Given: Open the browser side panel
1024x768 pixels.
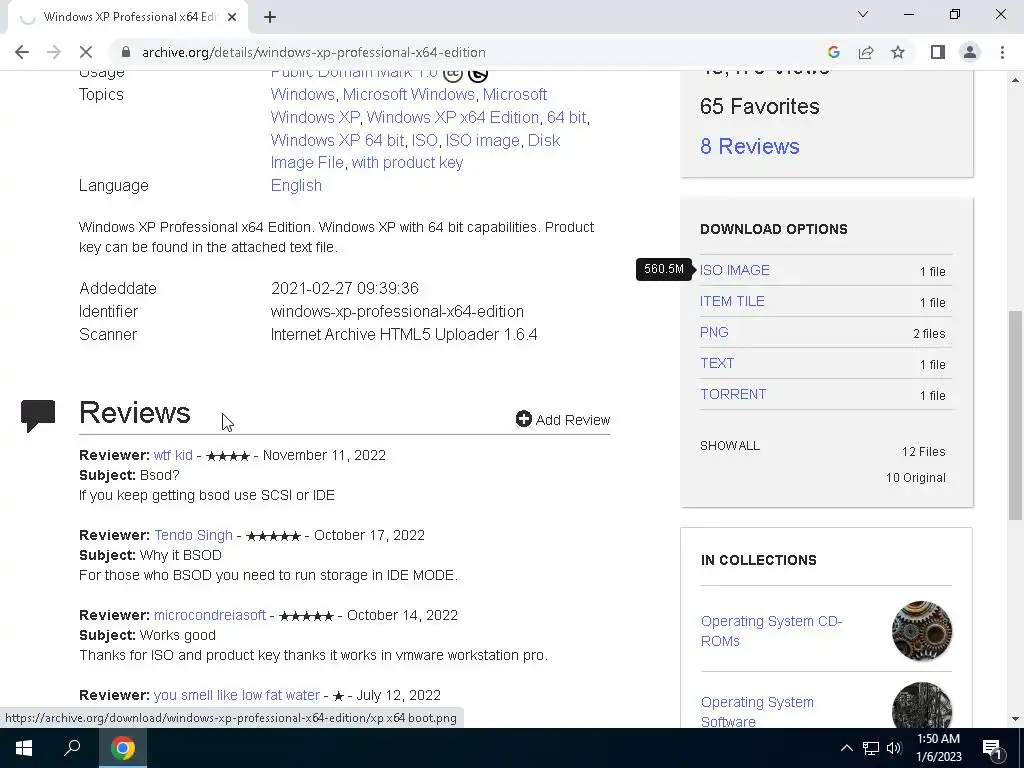Looking at the screenshot, I should [938, 52].
